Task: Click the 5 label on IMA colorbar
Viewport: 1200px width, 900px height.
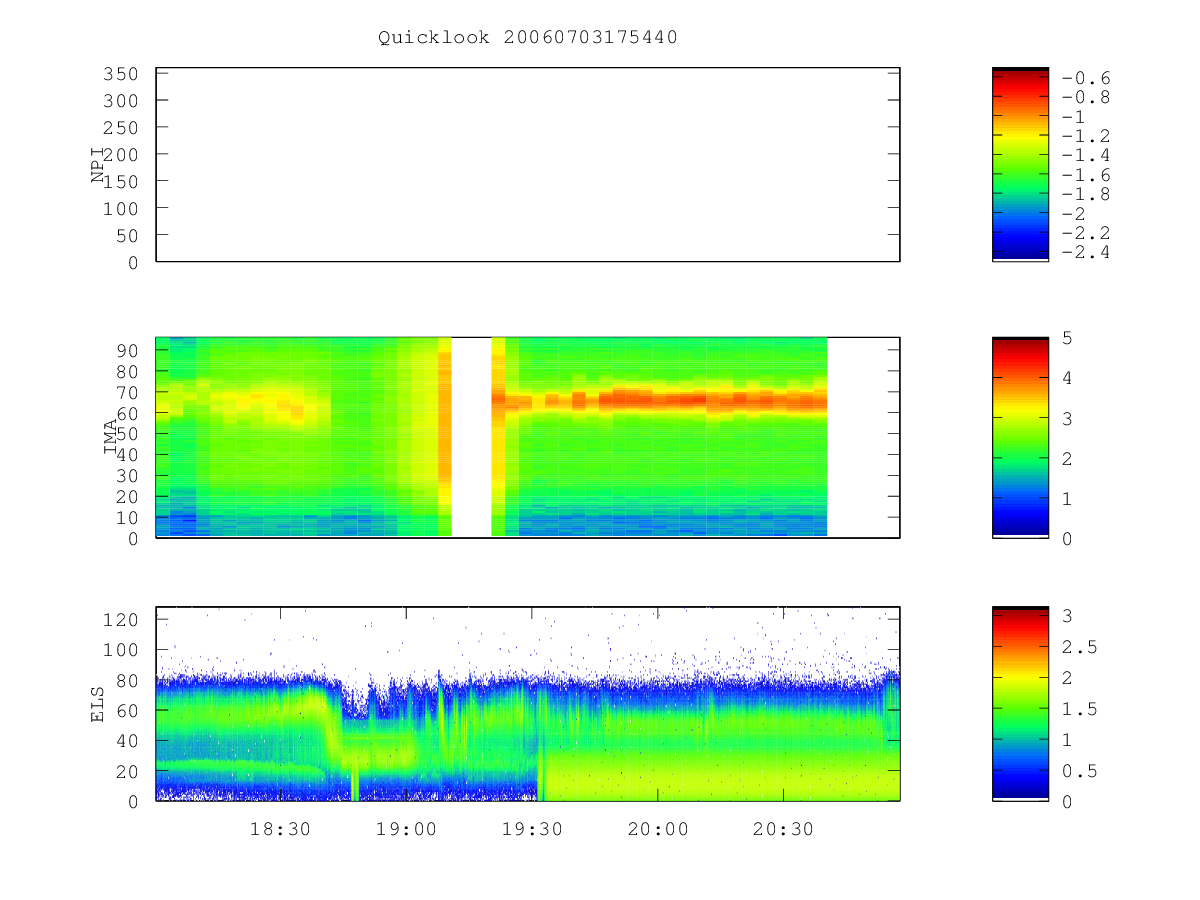Action: pos(1067,338)
